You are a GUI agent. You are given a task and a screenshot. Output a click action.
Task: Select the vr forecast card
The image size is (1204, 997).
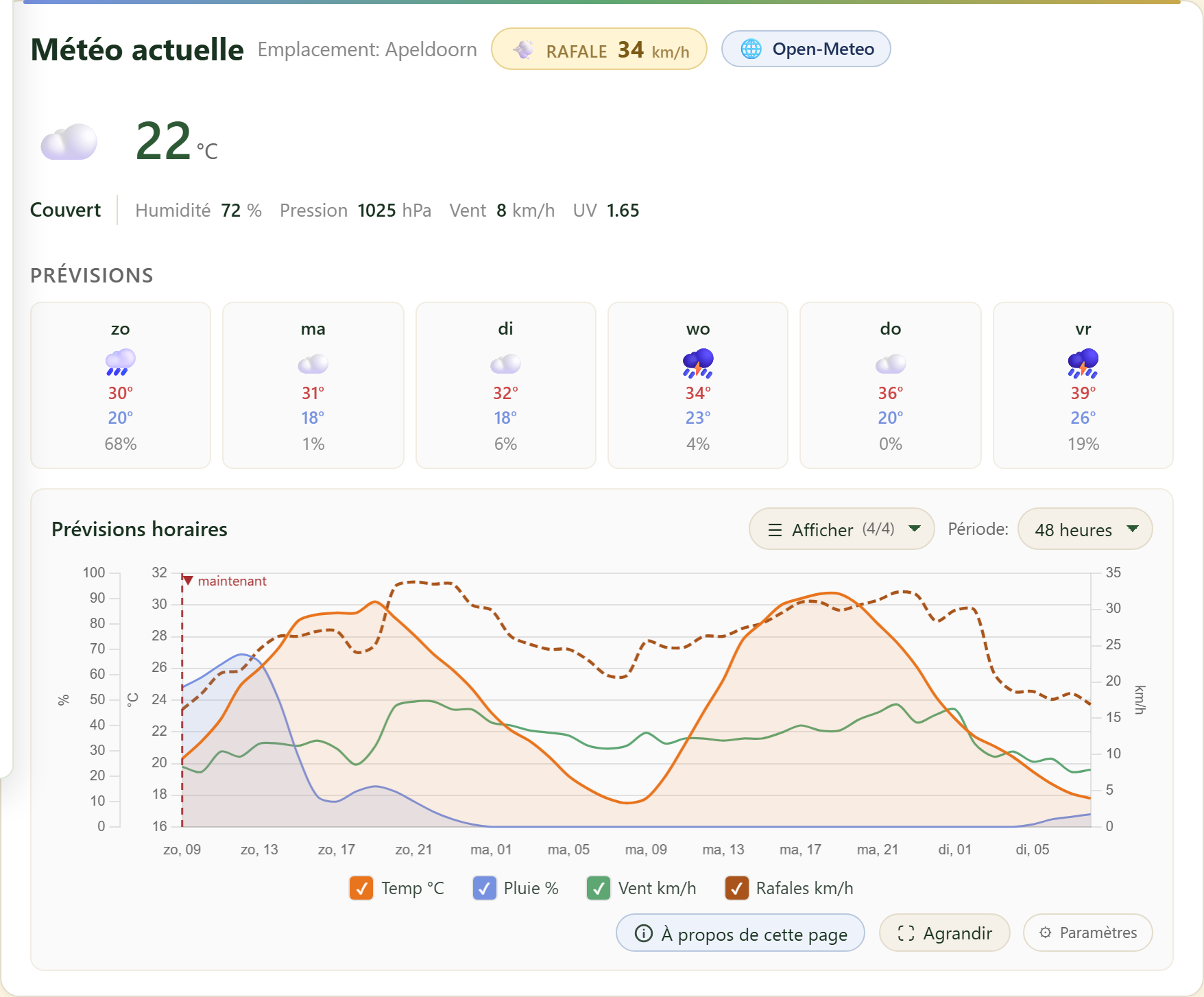1083,385
